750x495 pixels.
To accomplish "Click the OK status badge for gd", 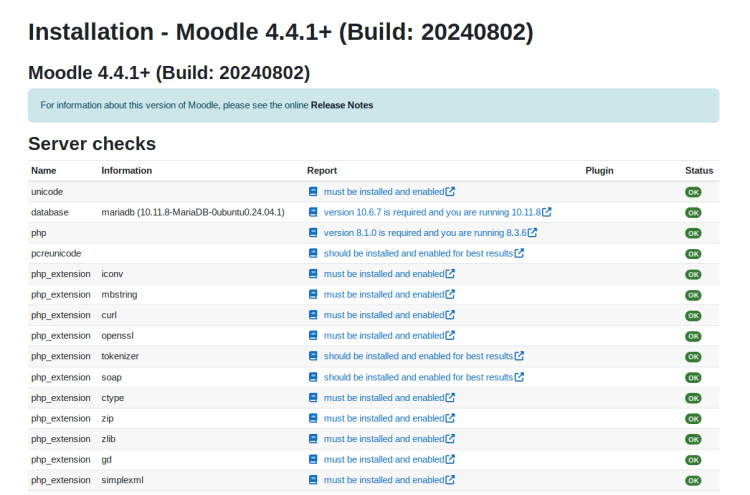I will click(693, 460).
